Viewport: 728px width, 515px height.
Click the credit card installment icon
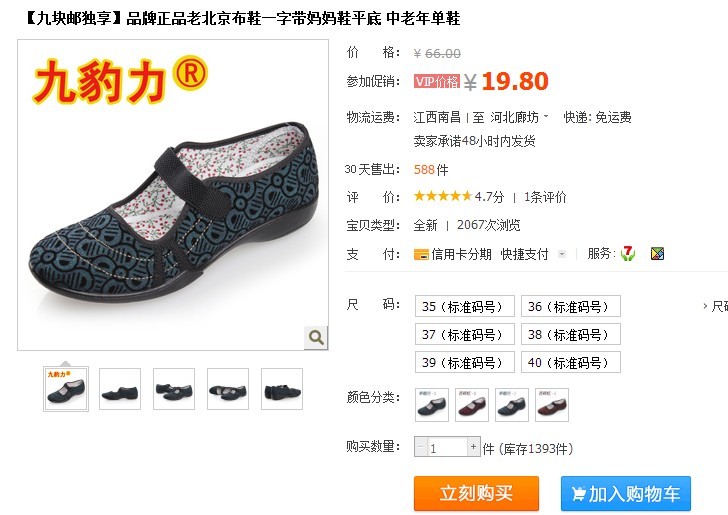[421, 254]
